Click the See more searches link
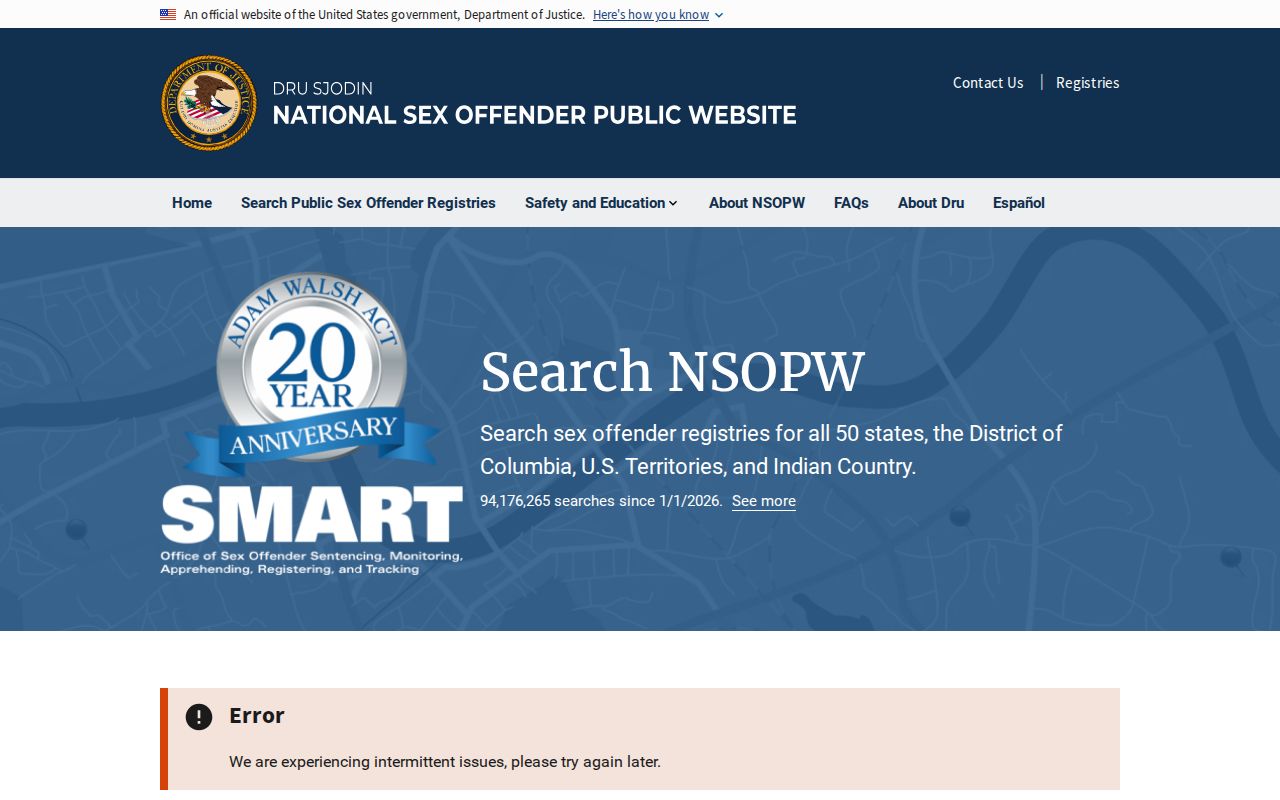The height and width of the screenshot is (800, 1280). (764, 501)
